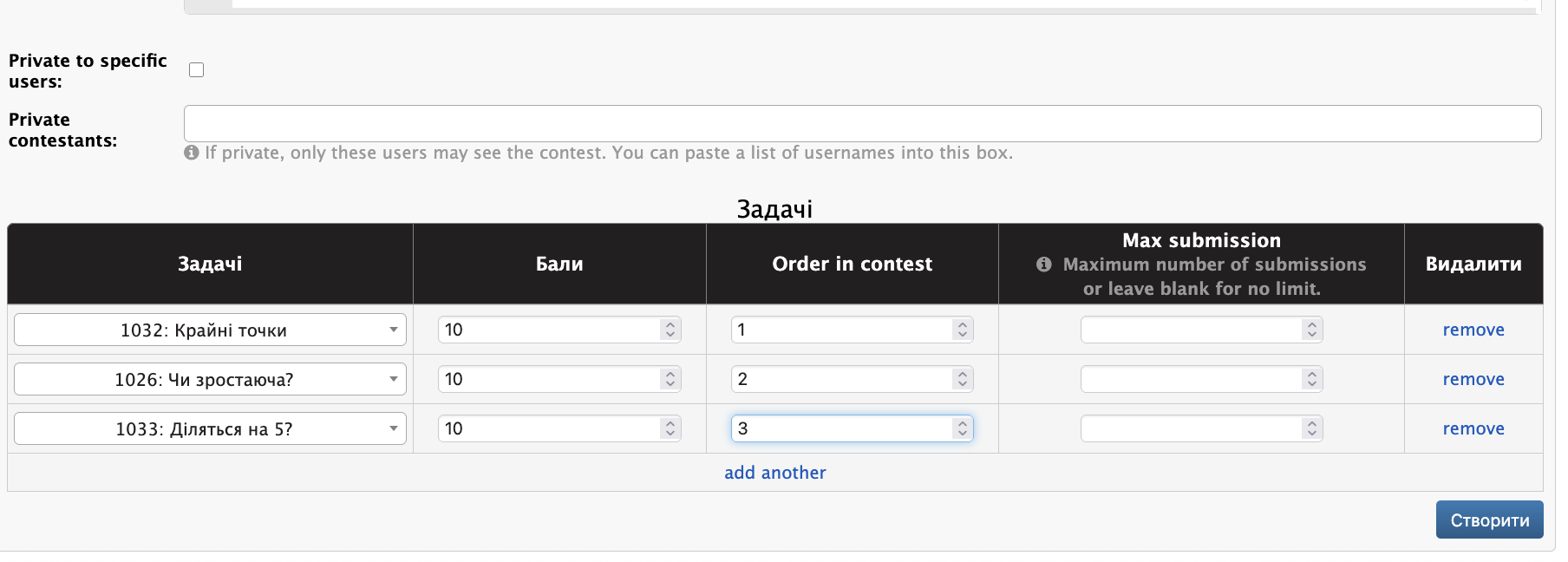1568x562 pixels.
Task: Click stepper arrows on 1032 points field
Action: [x=670, y=330]
